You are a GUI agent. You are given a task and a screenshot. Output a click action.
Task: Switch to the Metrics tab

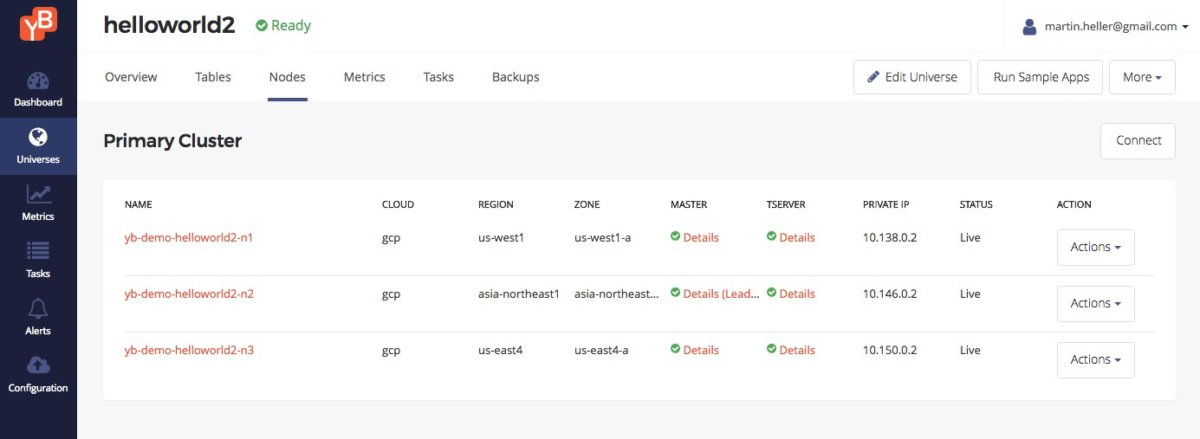click(364, 77)
